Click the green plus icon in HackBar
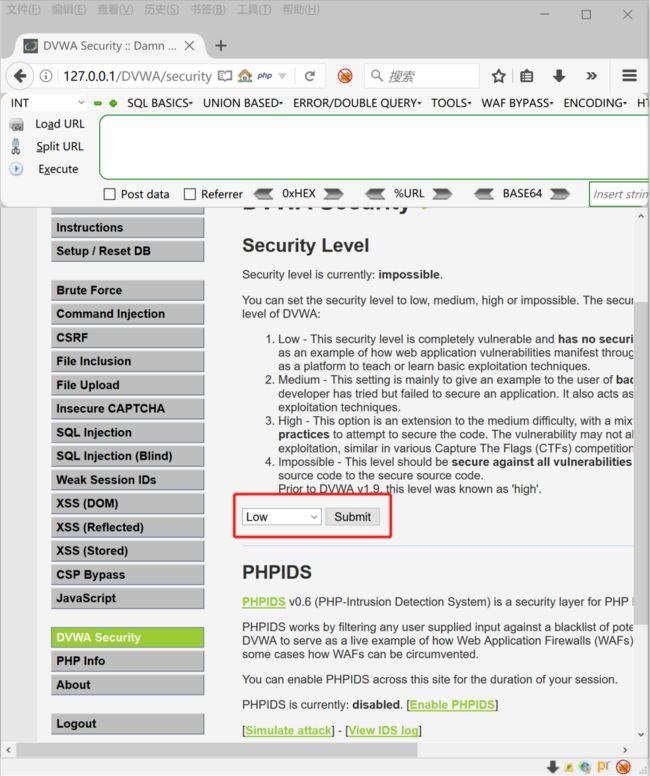The width and height of the screenshot is (650, 776). click(x=113, y=103)
